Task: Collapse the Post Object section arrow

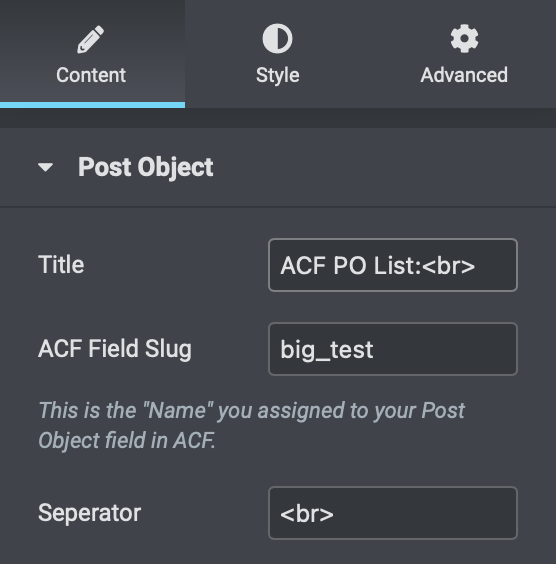Action: [46, 167]
